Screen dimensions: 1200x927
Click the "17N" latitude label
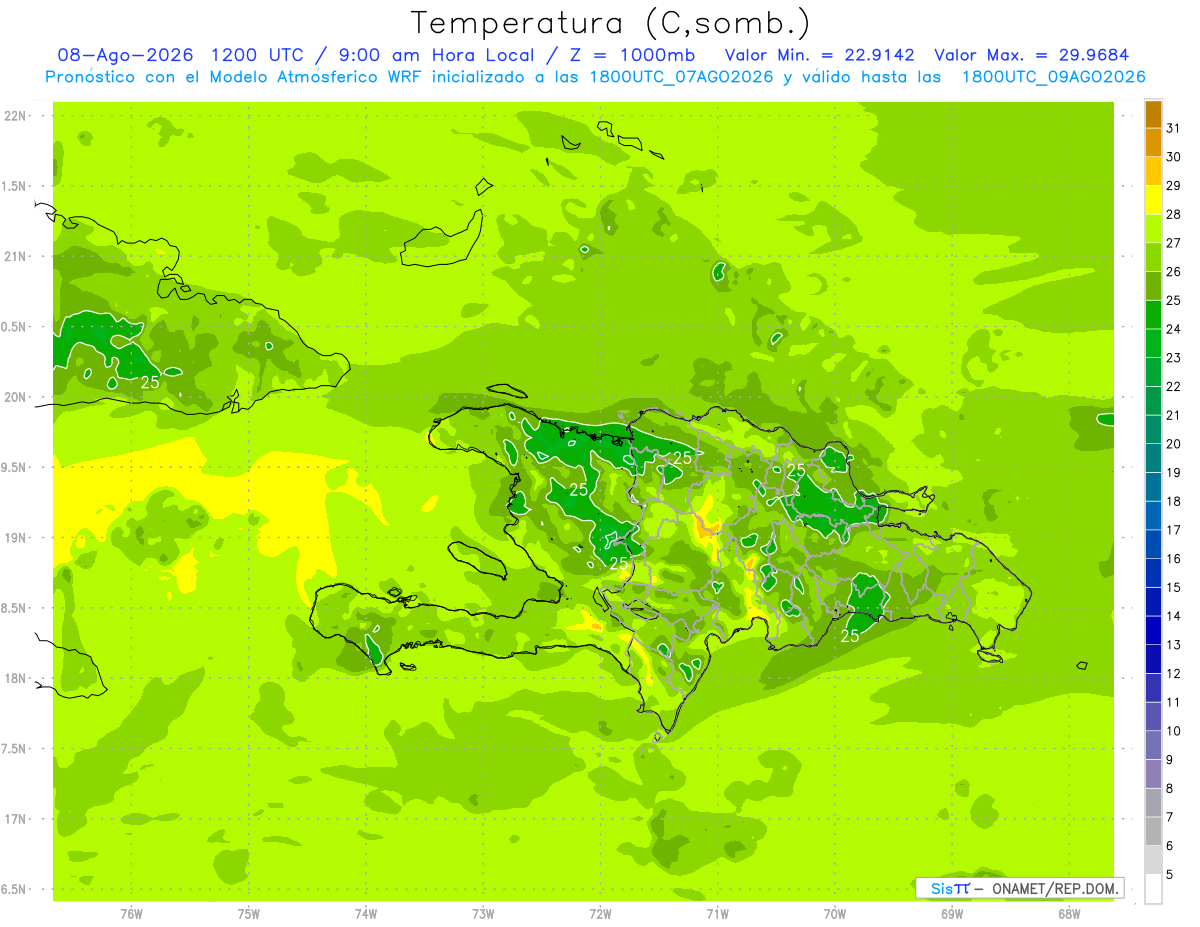click(15, 819)
